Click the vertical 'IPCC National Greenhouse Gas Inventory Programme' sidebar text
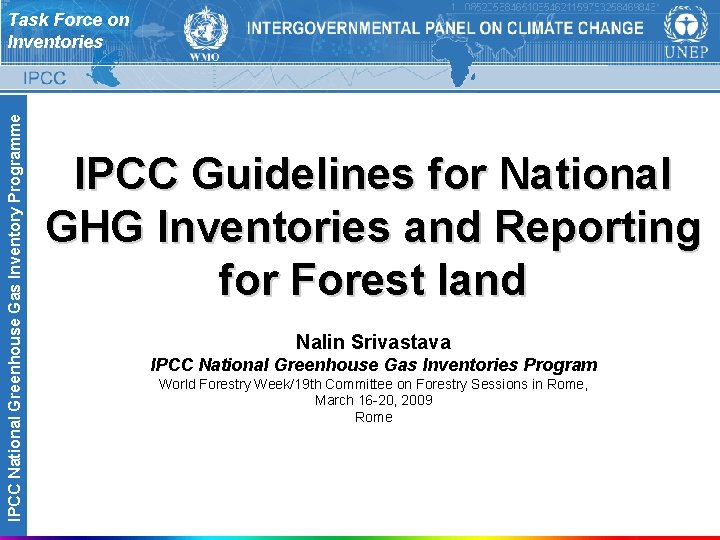The width and height of the screenshot is (720, 540). pos(14,318)
